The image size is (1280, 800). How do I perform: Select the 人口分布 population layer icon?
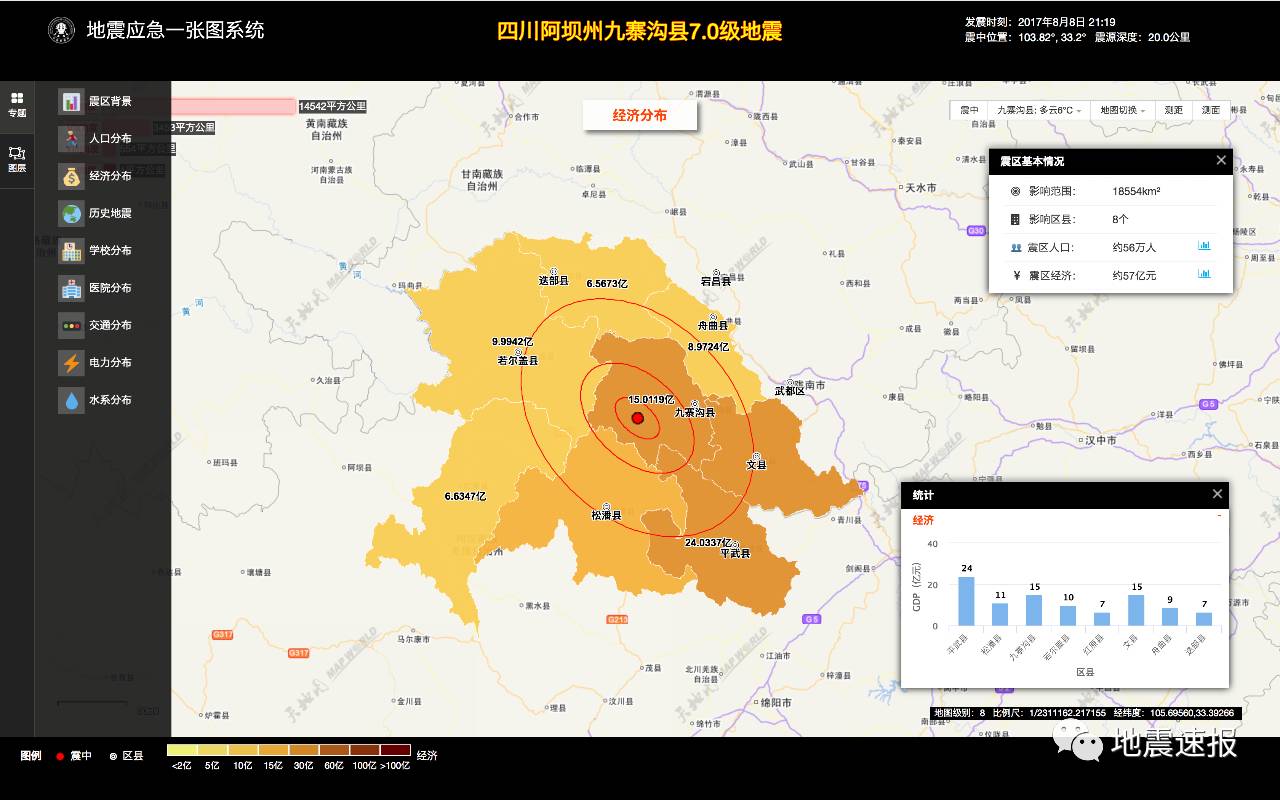(71, 138)
